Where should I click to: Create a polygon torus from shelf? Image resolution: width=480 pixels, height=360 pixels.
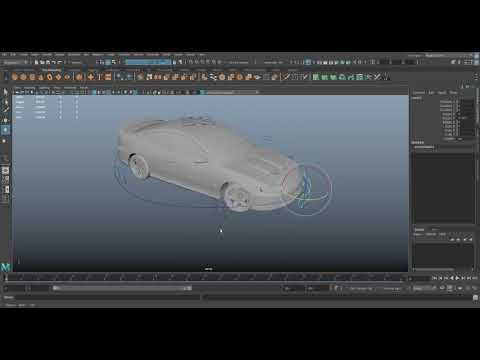coord(50,77)
